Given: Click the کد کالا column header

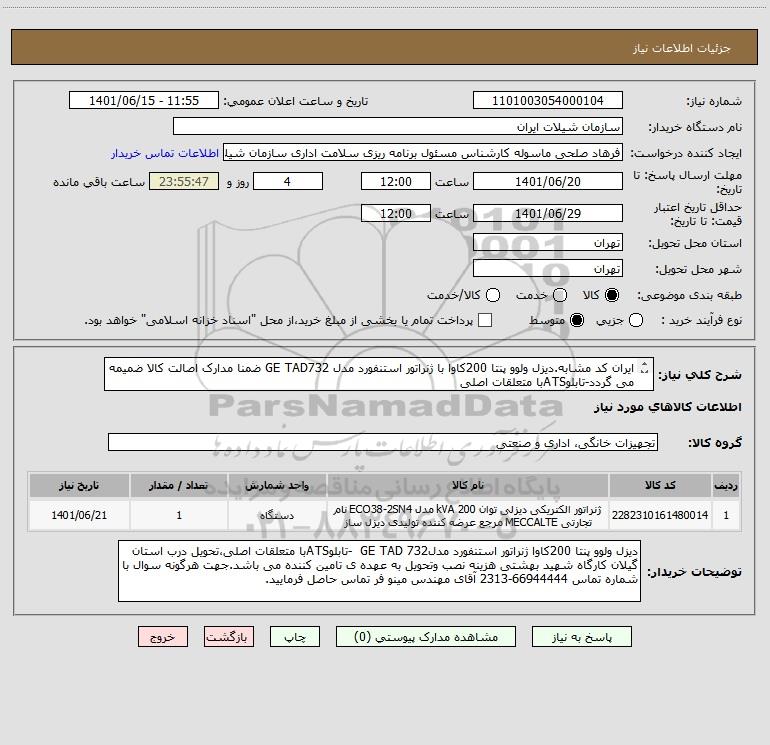Looking at the screenshot, I should pos(660,485).
